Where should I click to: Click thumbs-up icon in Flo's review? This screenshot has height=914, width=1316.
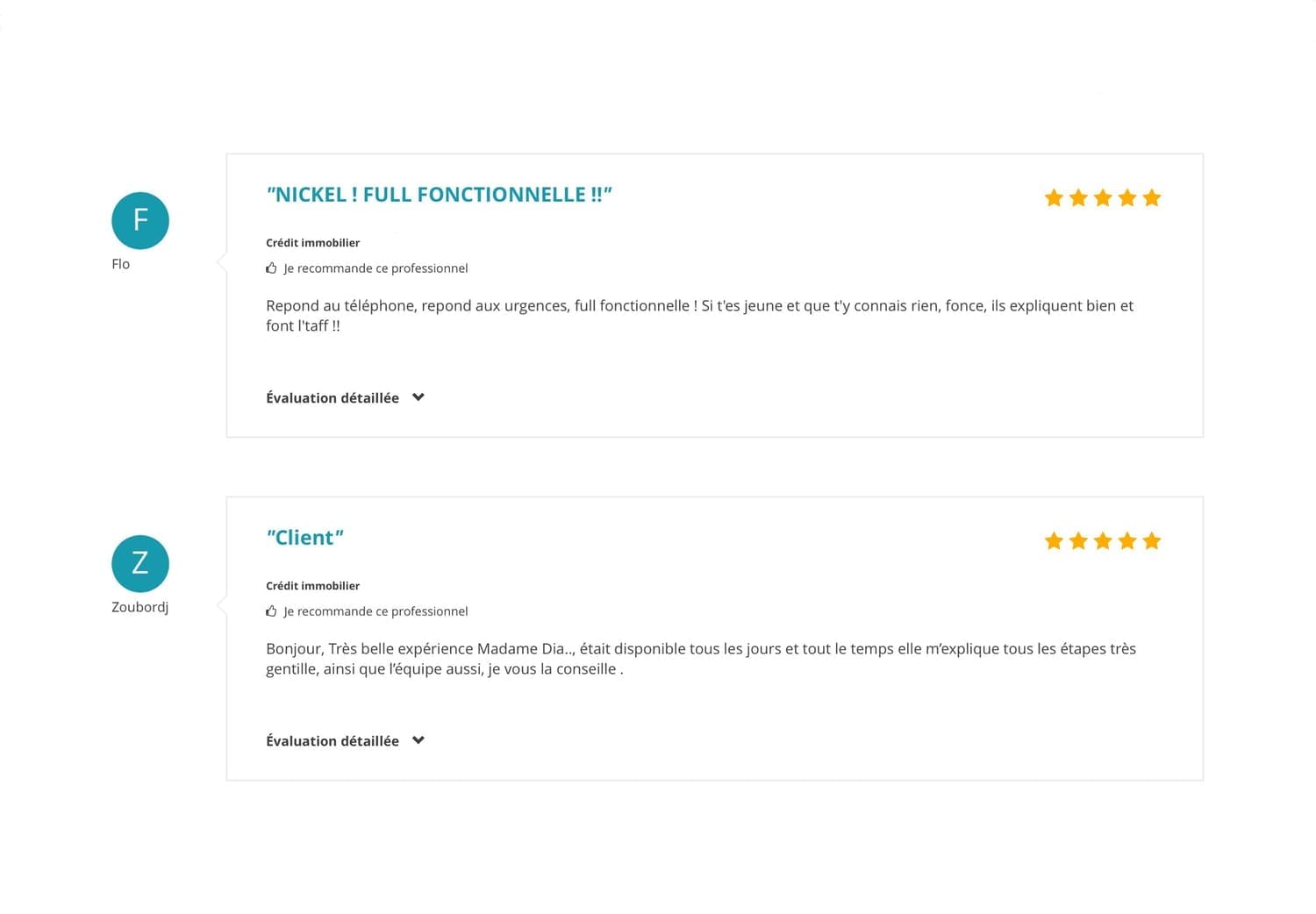coord(271,268)
